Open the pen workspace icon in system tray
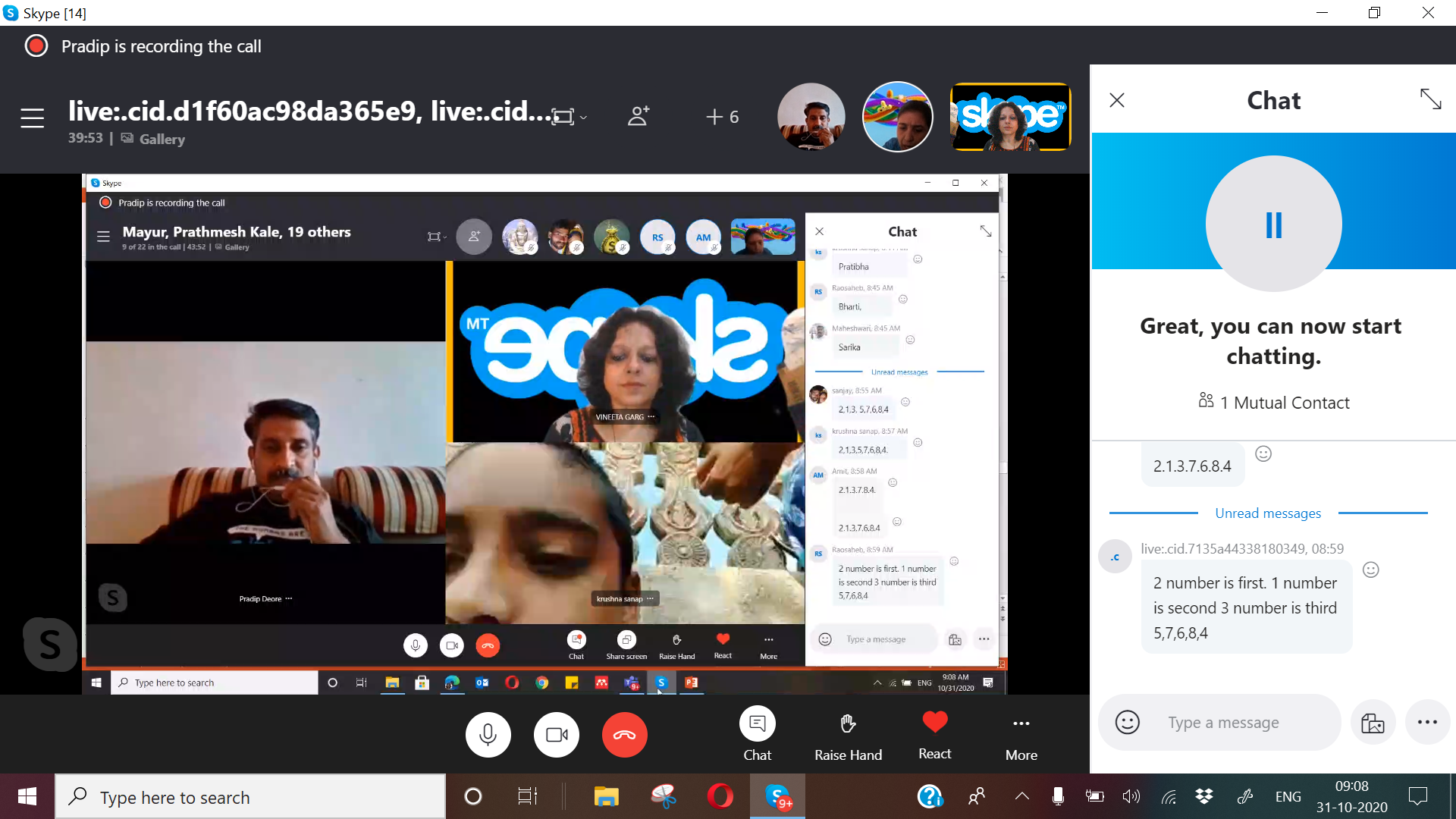 point(1244,796)
